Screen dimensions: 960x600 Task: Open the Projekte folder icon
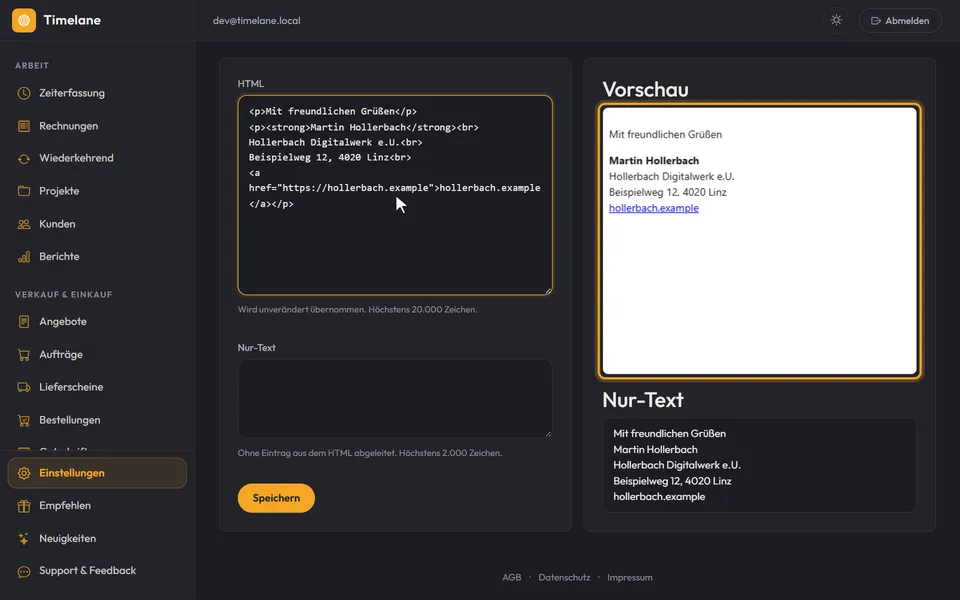click(x=24, y=191)
